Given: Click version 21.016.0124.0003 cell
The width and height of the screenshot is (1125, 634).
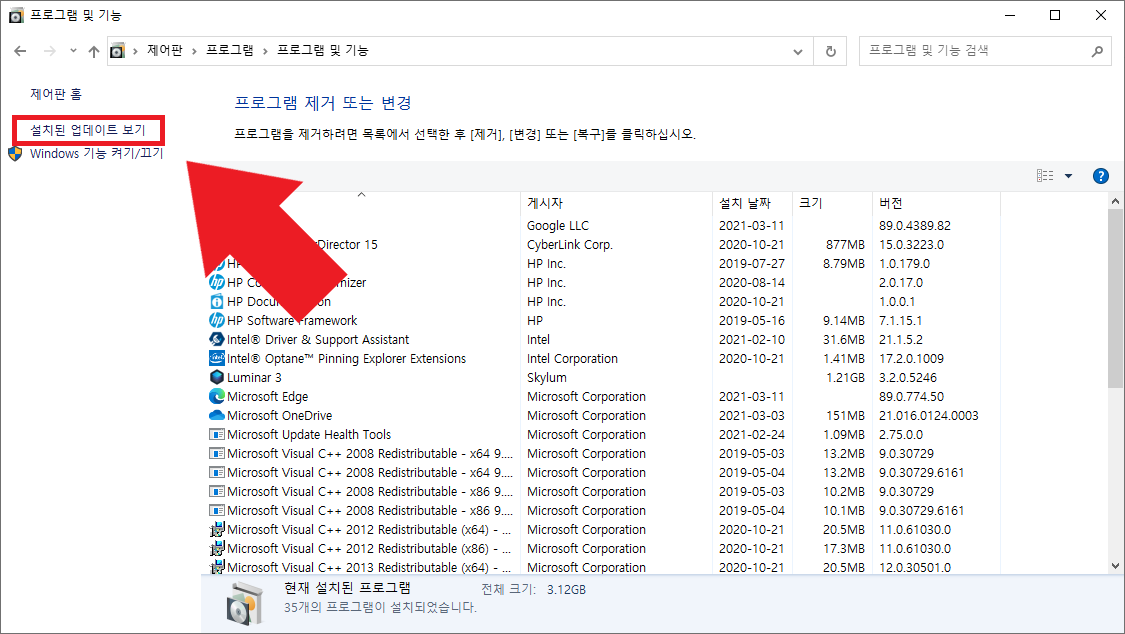Looking at the screenshot, I should (928, 416).
